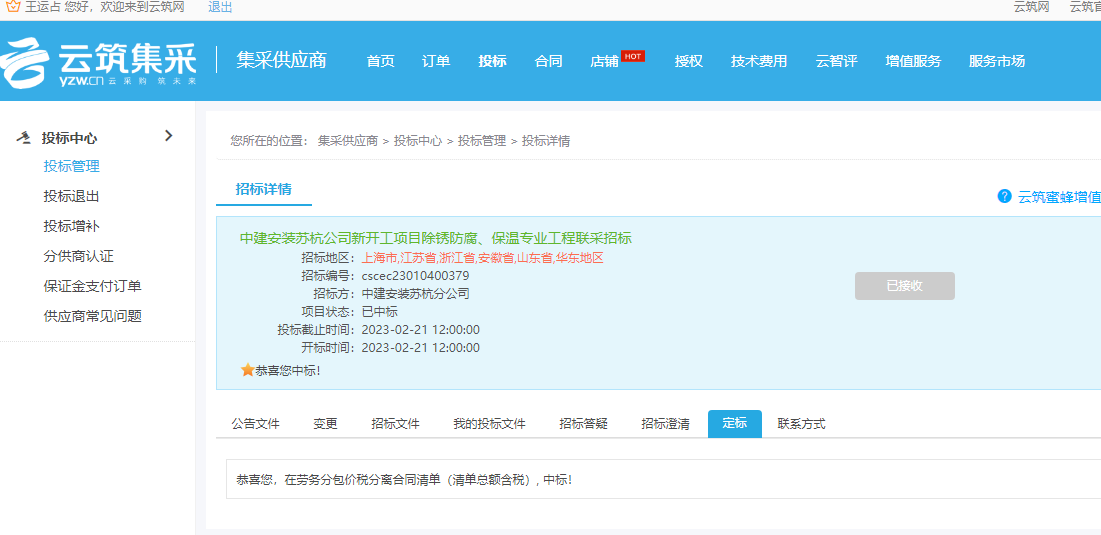Open the 订单 navigation menu
Image resolution: width=1101 pixels, height=535 pixels.
click(x=436, y=61)
